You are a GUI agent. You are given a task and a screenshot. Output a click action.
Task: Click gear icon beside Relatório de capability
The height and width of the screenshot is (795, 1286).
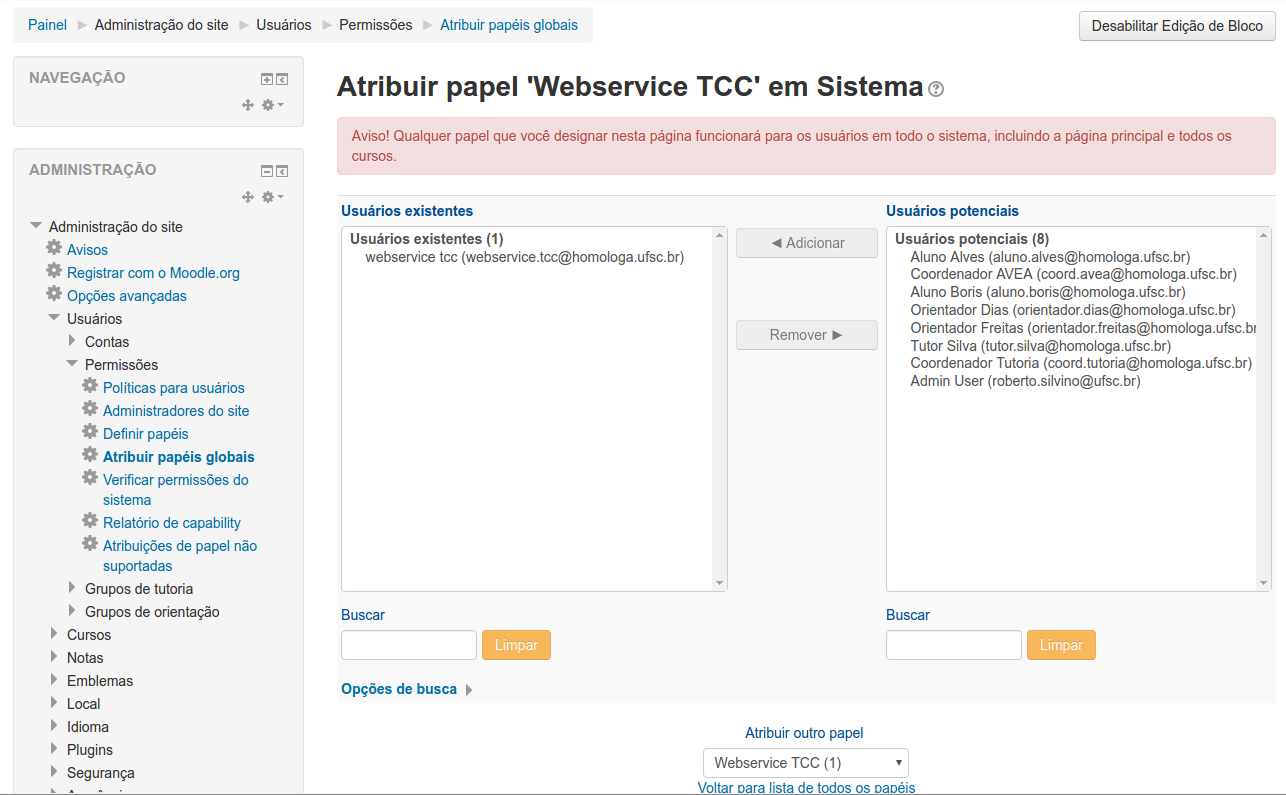(91, 520)
